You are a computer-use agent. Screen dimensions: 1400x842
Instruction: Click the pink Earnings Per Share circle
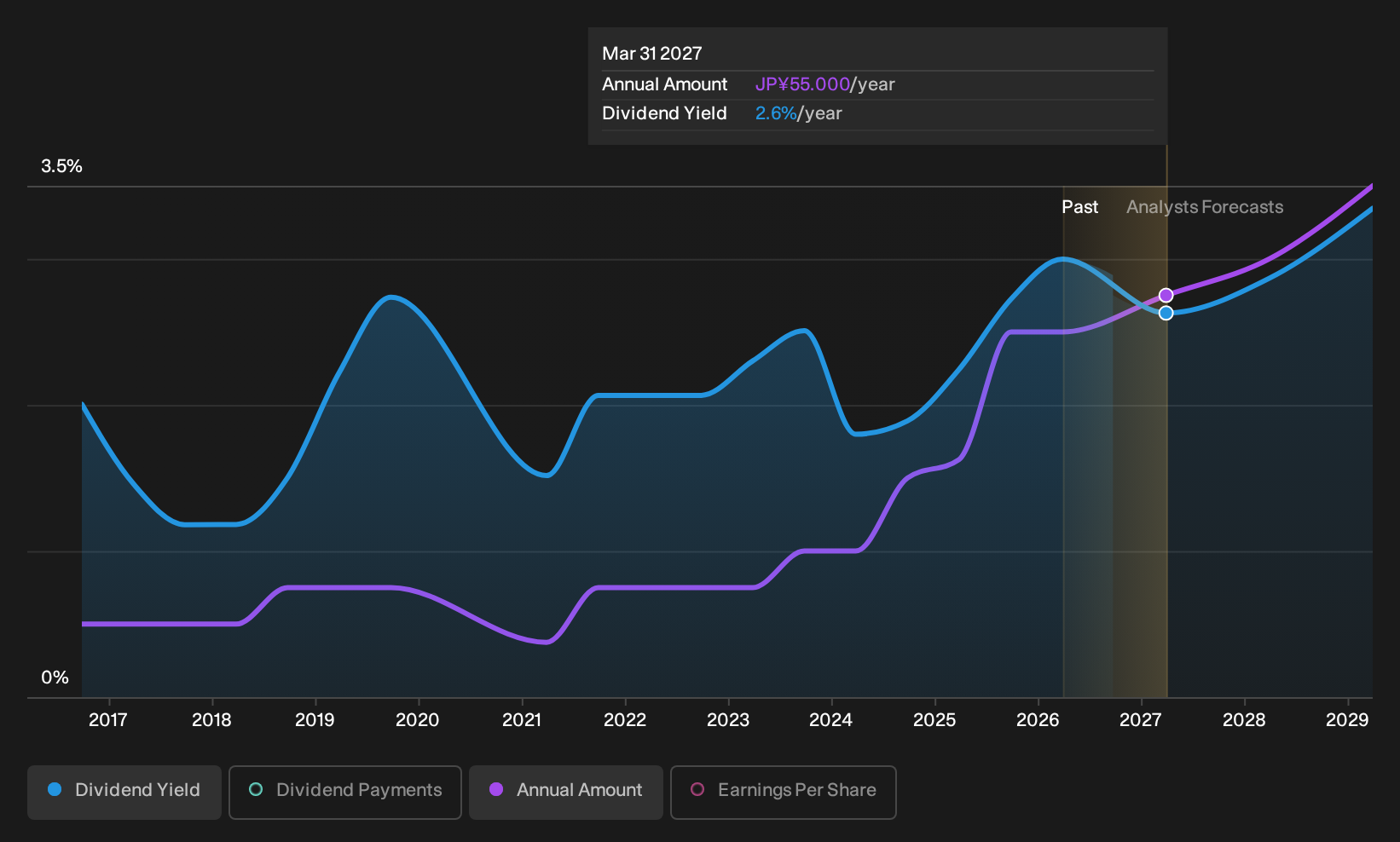(x=697, y=789)
